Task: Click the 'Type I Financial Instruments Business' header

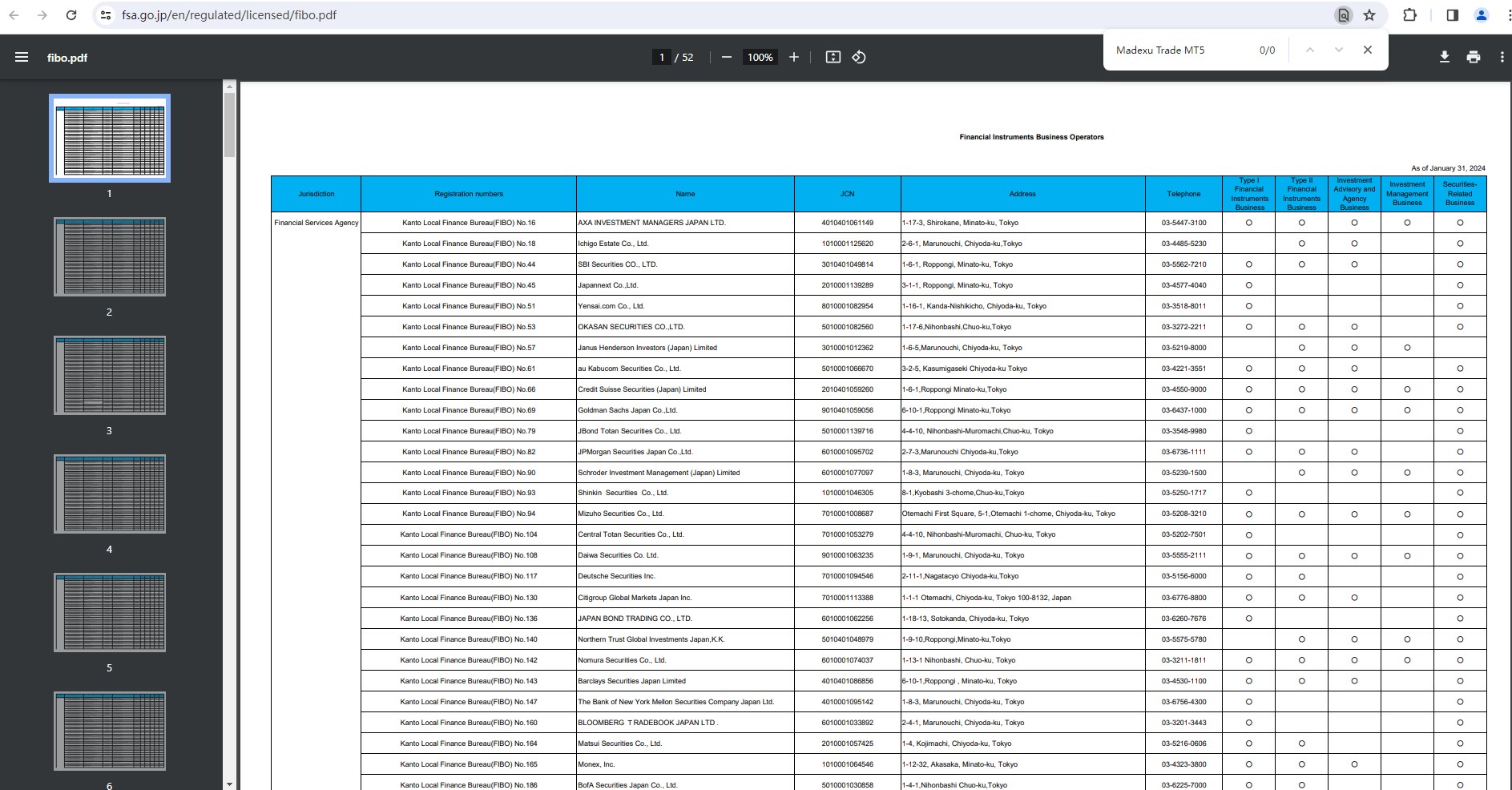Action: 1249,194
